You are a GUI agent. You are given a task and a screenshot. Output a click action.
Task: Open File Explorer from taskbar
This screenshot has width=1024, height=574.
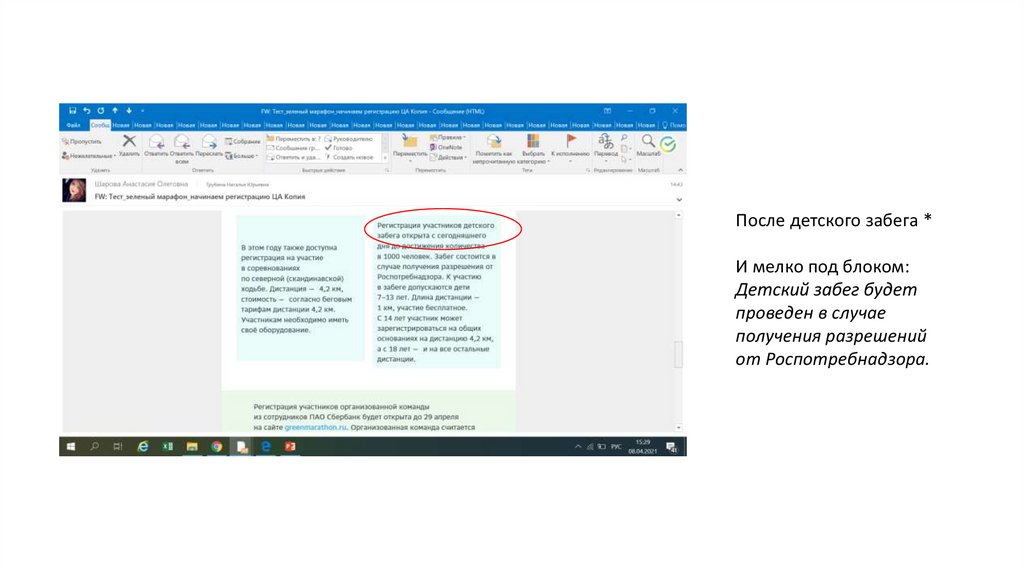192,447
